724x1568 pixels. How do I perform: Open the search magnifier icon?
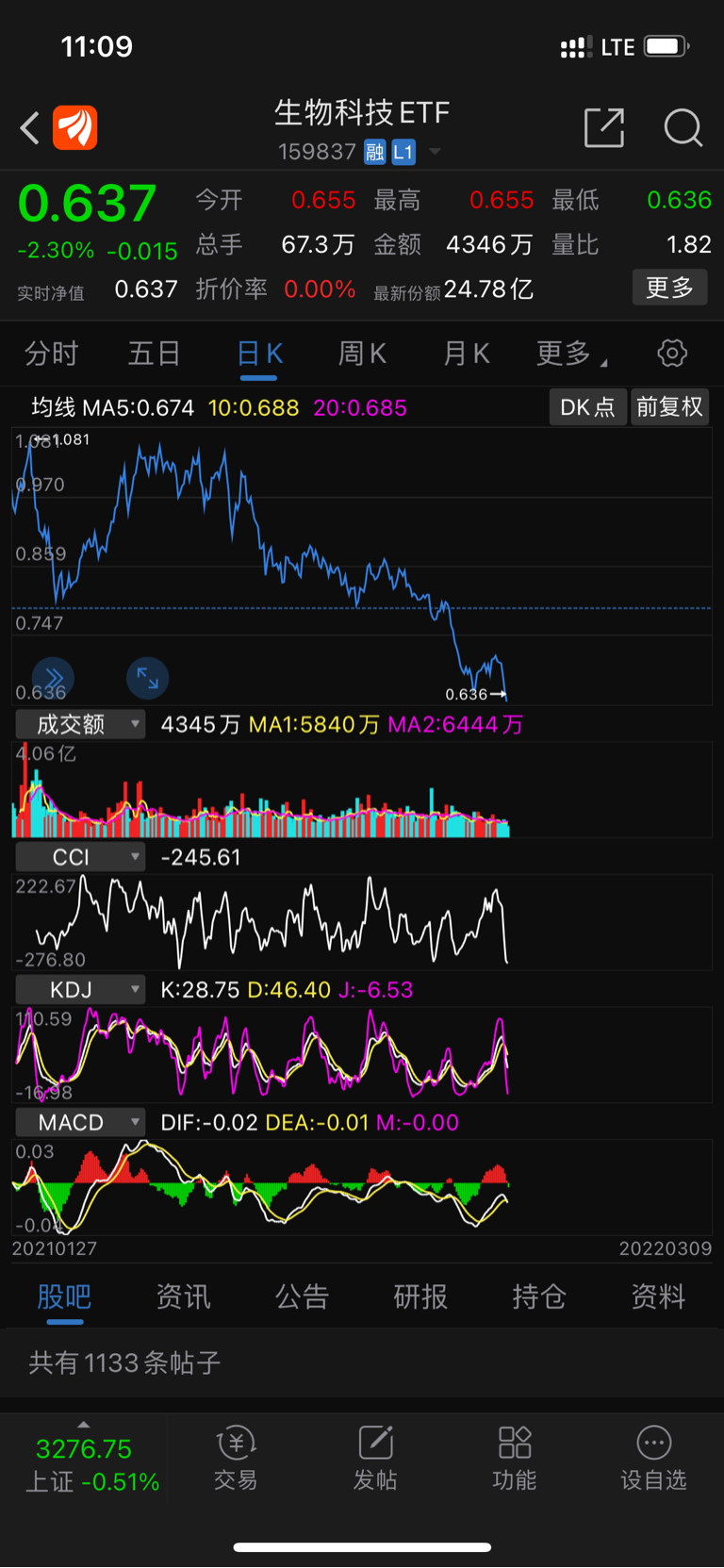683,128
